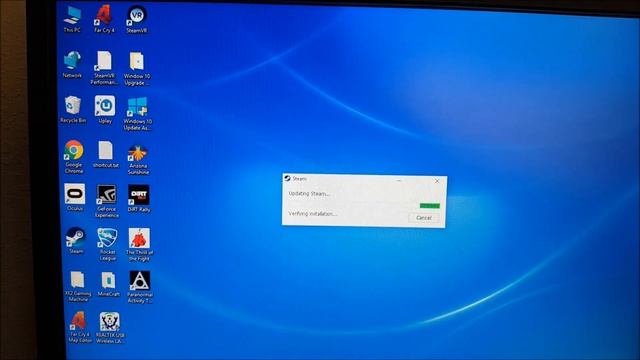Select the DiRT Rally shortcut
640x360 pixels.
tap(139, 198)
